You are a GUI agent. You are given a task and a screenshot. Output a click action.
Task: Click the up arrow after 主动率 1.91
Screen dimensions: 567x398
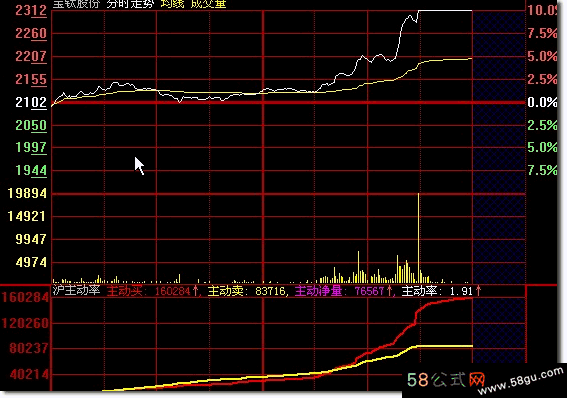[478, 291]
